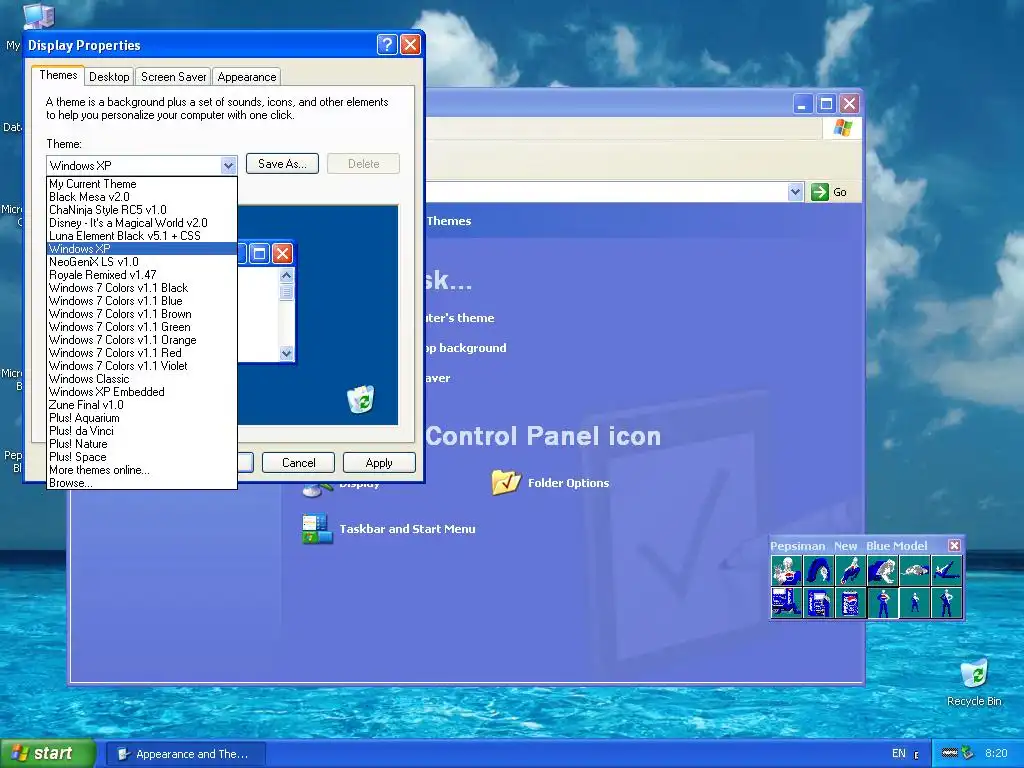This screenshot has height=768, width=1024.
Task: Switch to the Screen Saver tab
Action: 174,76
